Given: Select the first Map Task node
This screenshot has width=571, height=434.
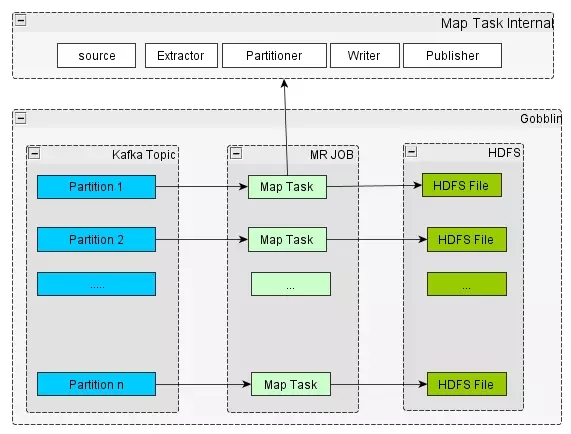Looking at the screenshot, I should tap(287, 187).
